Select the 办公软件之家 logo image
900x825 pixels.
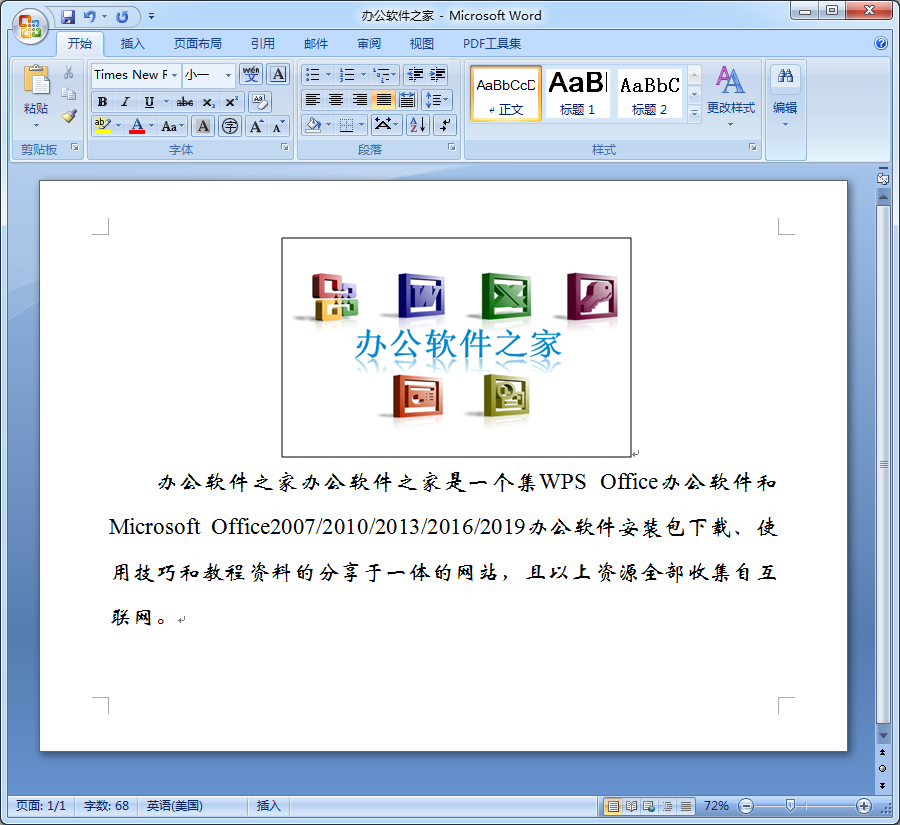(x=456, y=347)
